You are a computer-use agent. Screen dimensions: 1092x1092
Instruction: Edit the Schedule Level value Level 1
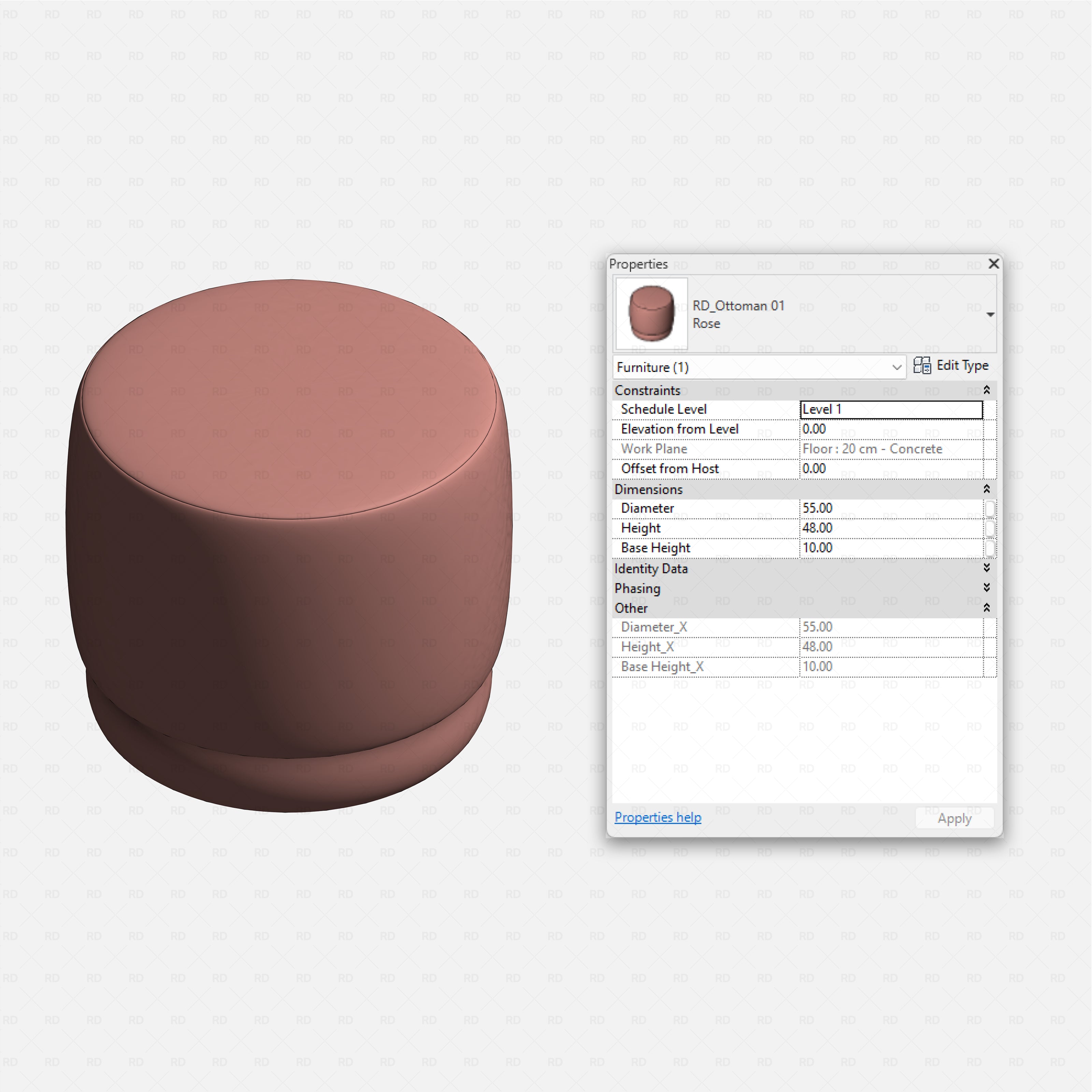[891, 409]
